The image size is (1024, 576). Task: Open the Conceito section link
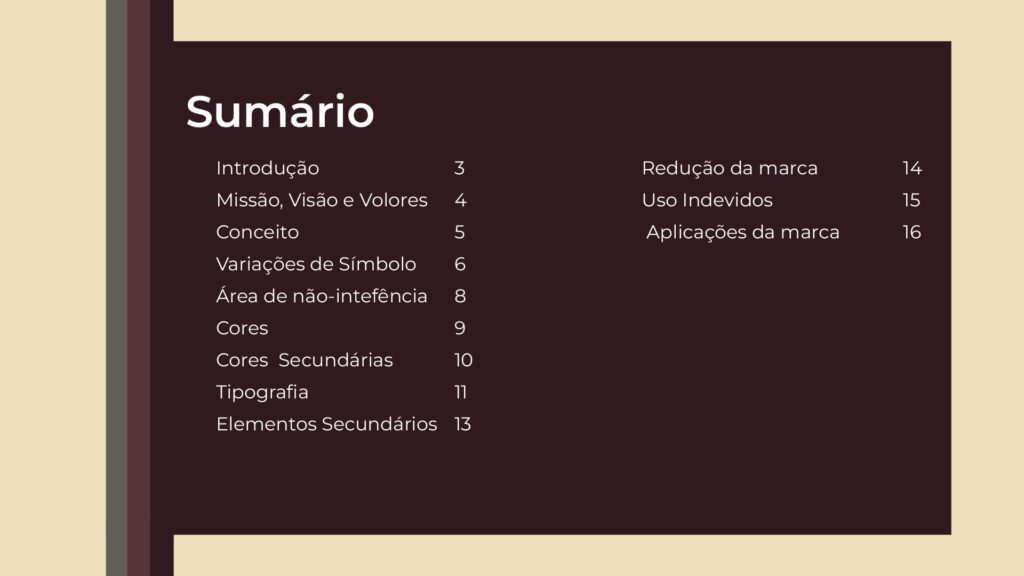(257, 232)
